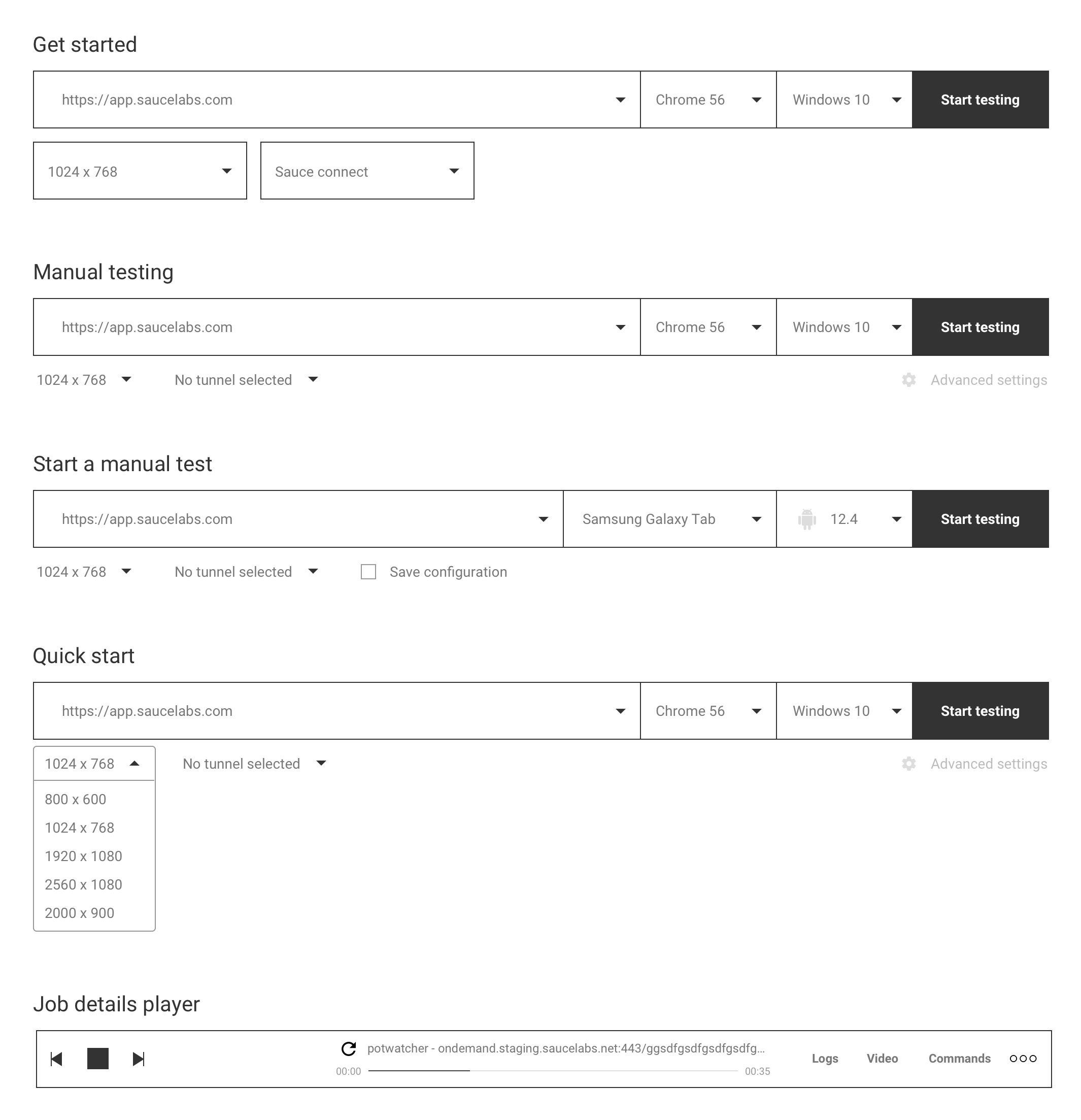
Task: Click Start testing in Start a manual test
Action: (x=981, y=519)
